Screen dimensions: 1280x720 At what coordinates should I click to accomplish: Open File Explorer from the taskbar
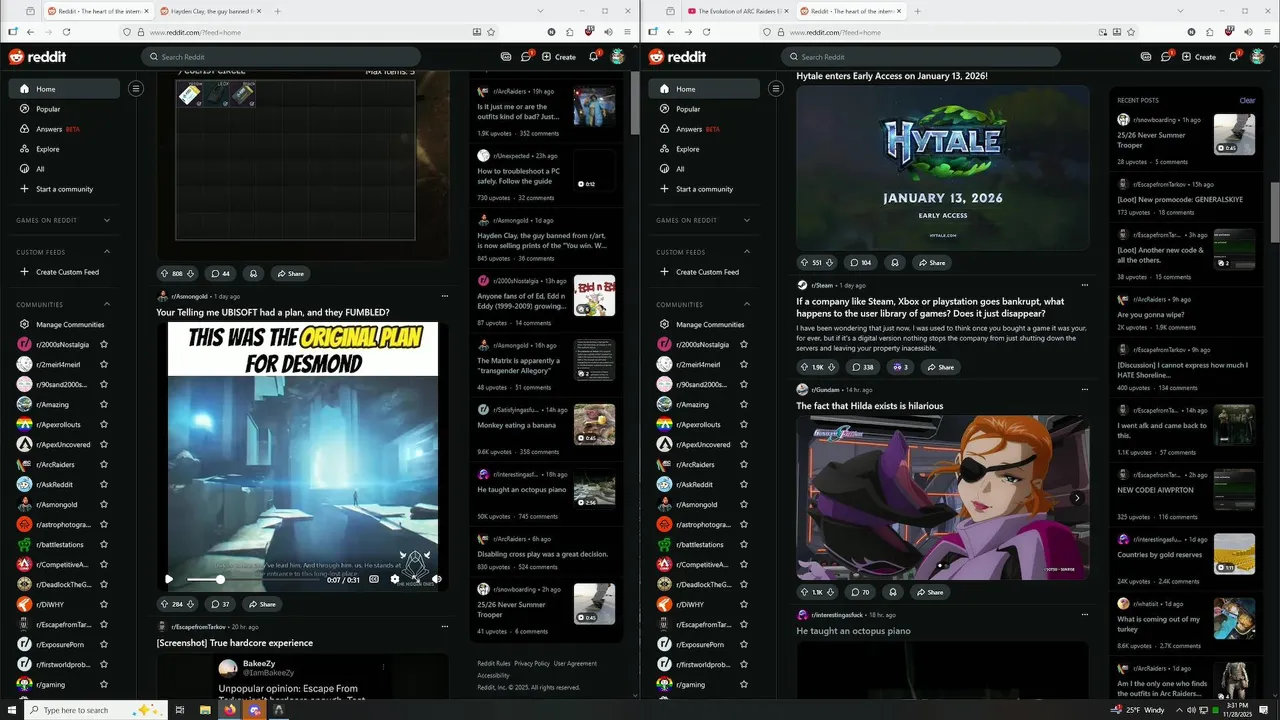pyautogui.click(x=205, y=710)
